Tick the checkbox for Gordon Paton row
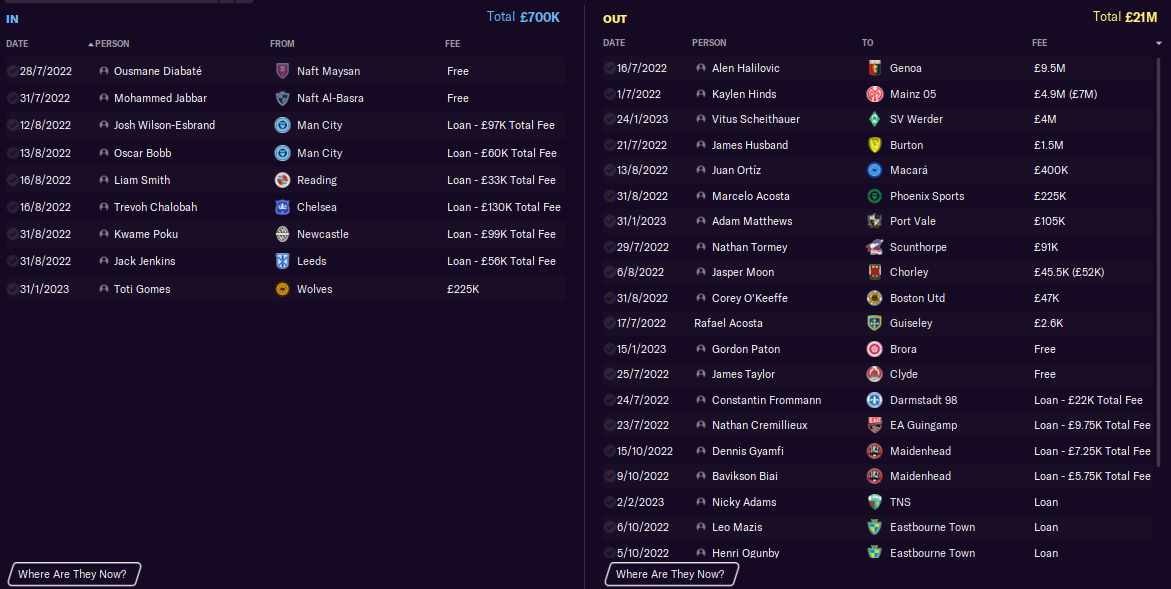Image resolution: width=1171 pixels, height=589 pixels. coord(610,349)
